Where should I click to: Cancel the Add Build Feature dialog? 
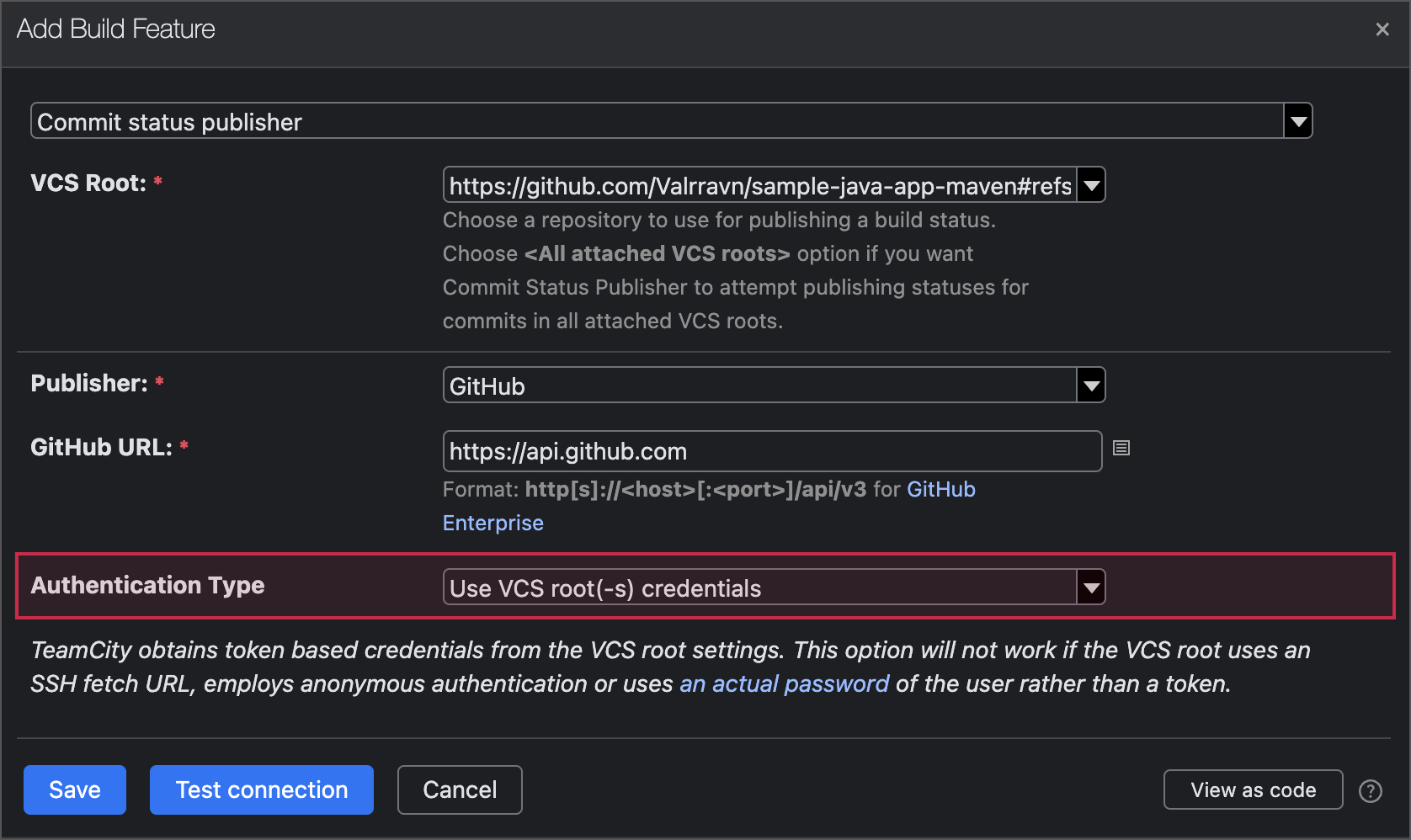click(x=460, y=789)
